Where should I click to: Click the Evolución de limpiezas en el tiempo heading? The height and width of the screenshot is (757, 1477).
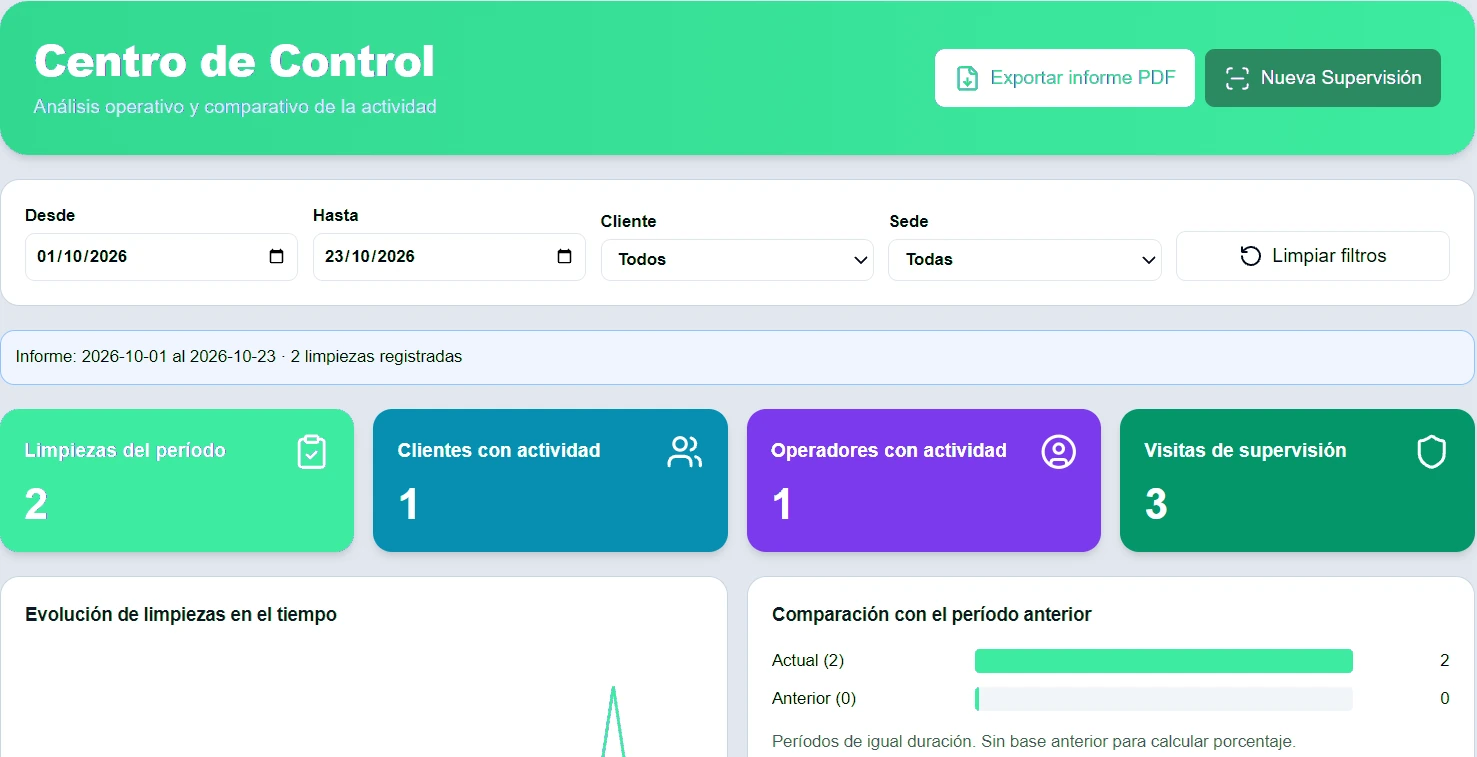tap(181, 615)
